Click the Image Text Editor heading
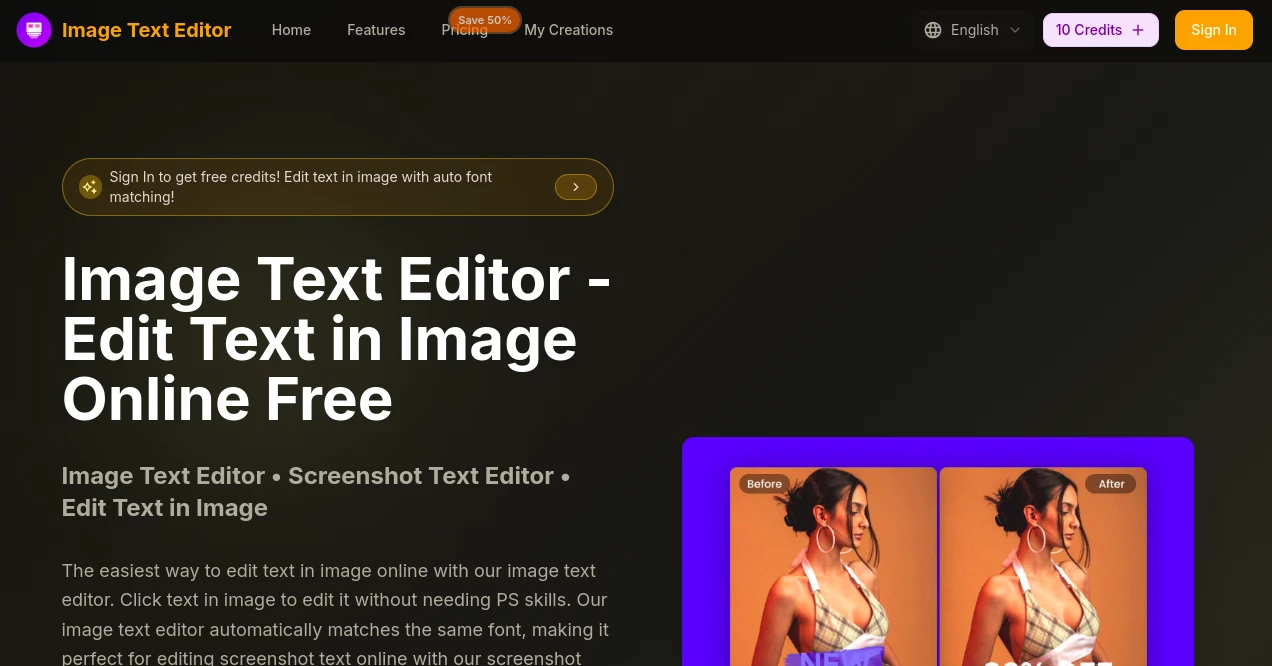The height and width of the screenshot is (666, 1272). [336, 338]
